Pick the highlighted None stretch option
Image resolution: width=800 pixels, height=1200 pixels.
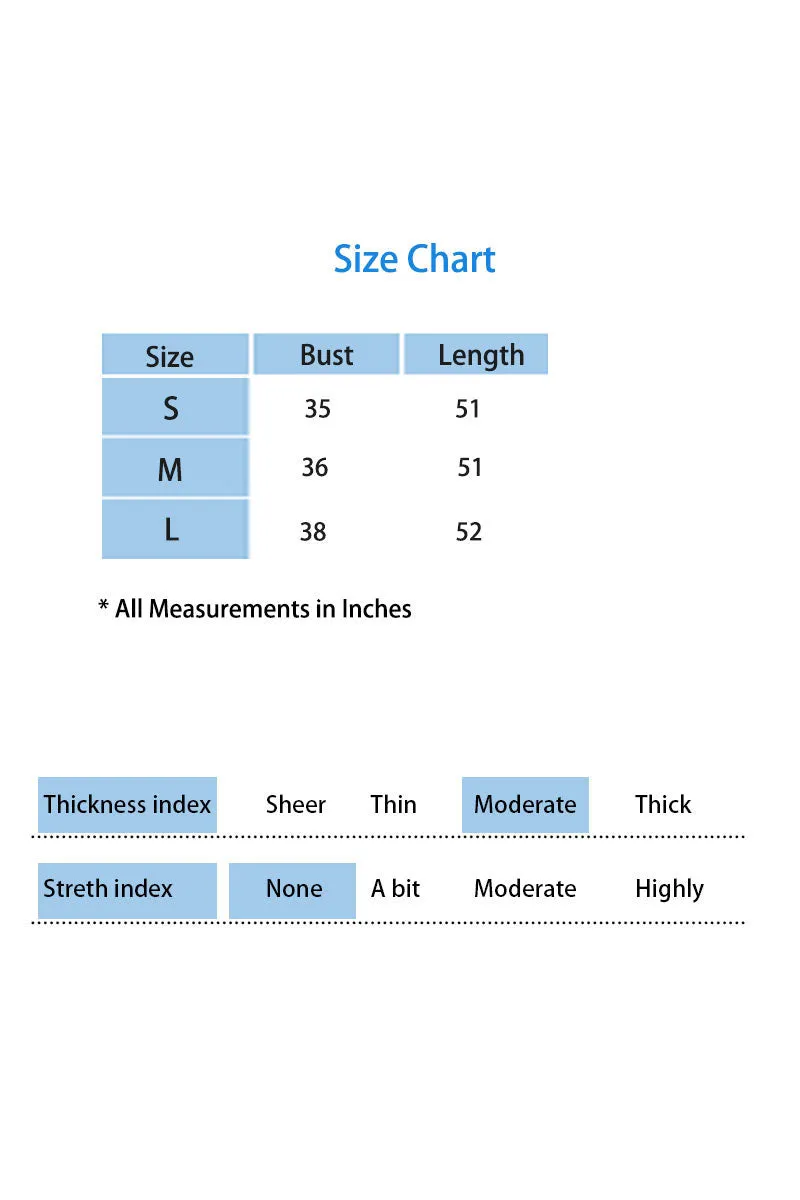tap(292, 890)
